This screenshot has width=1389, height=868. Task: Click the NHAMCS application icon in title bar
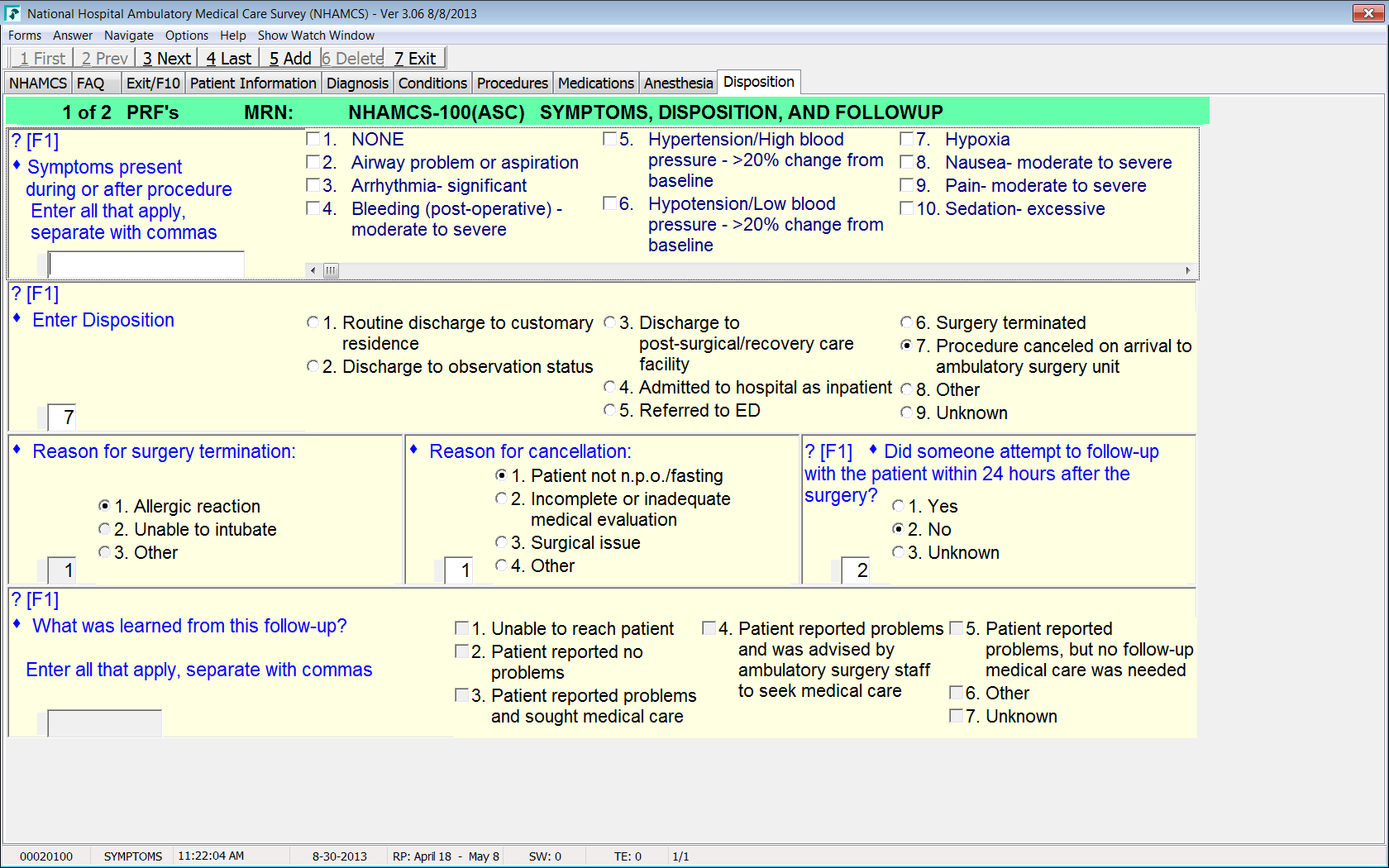[12, 13]
